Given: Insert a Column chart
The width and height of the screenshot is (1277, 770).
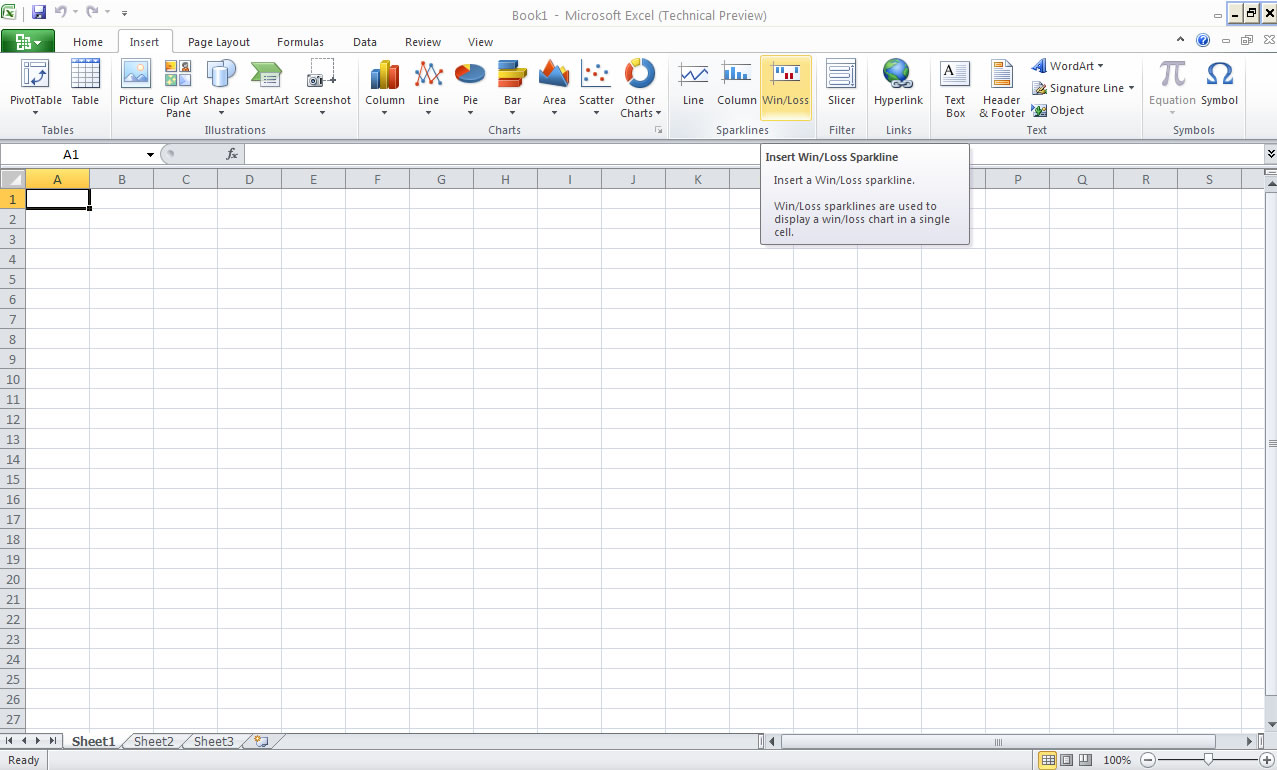Looking at the screenshot, I should pos(385,88).
